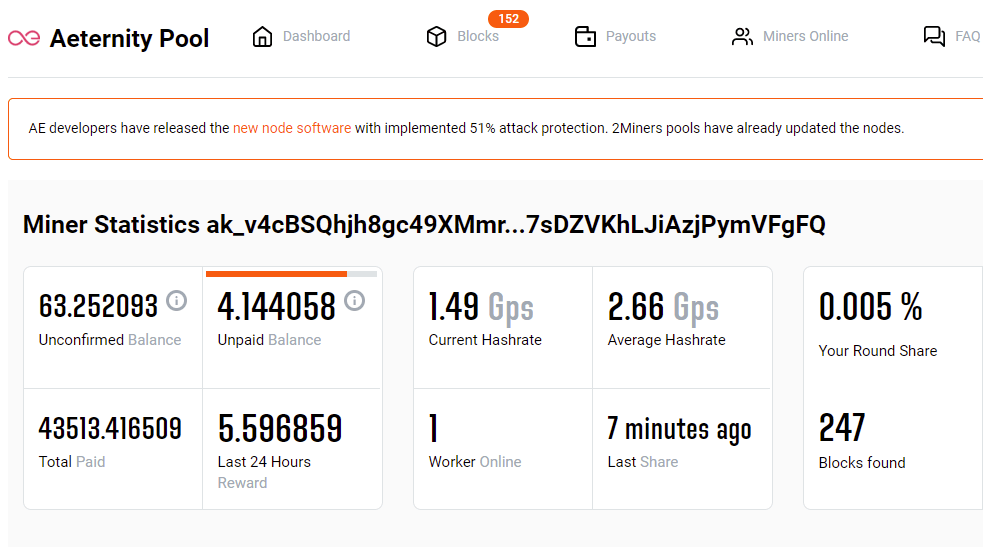Click the Aeternity infinity logo icon
Image resolution: width=983 pixels, height=547 pixels.
point(24,38)
